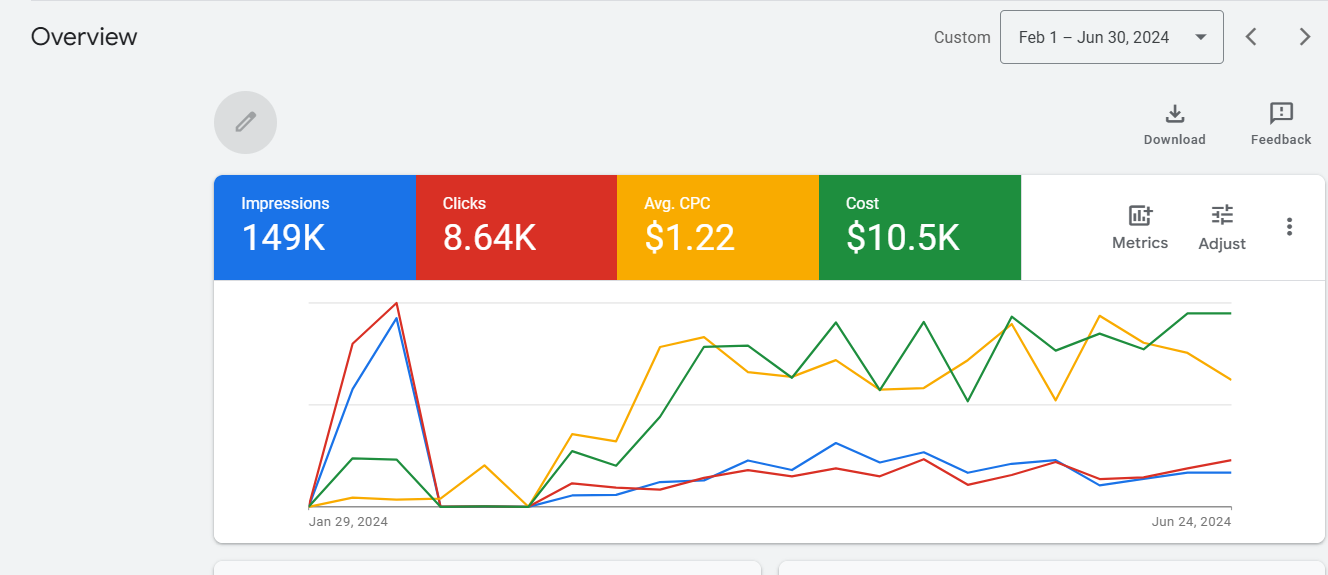Screen dimensions: 1328x575
Task: Click the Custom date label
Action: [x=961, y=37]
